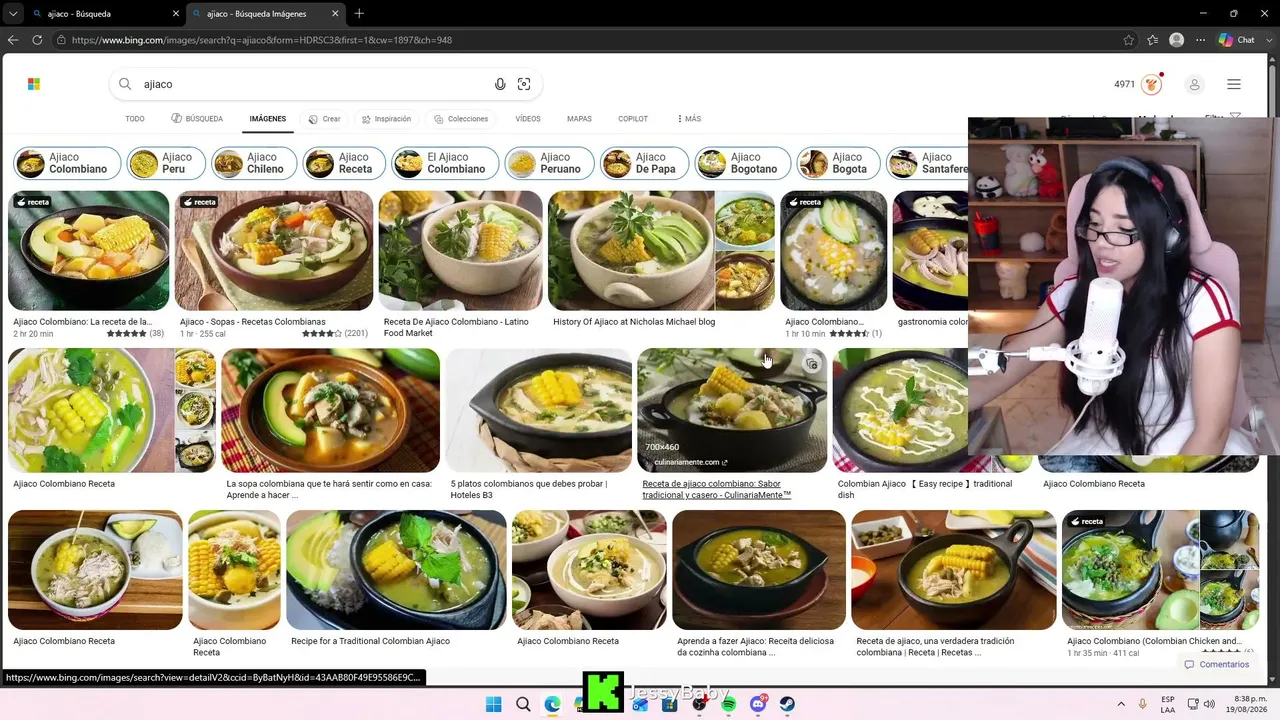The width and height of the screenshot is (1280, 720).
Task: Open Steam from the taskbar
Action: pyautogui.click(x=788, y=704)
